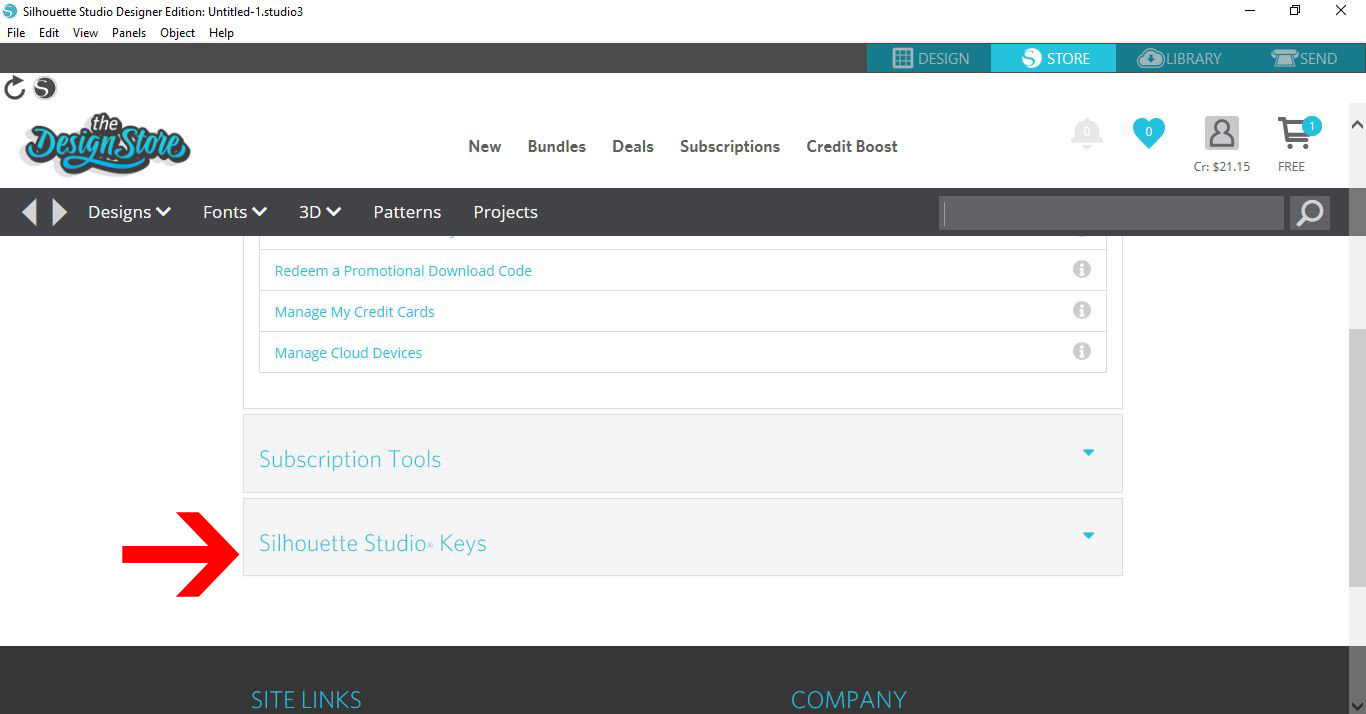Image resolution: width=1366 pixels, height=714 pixels.
Task: Click the FREE cart total label
Action: 1291,167
